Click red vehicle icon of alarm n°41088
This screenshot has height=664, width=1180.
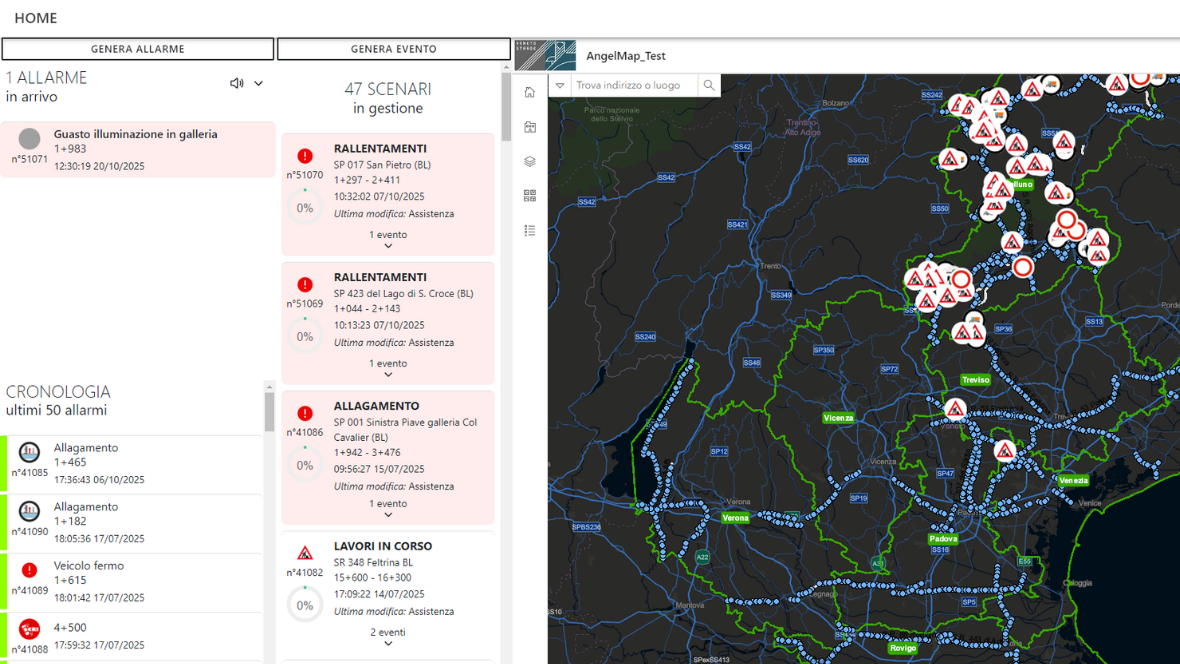[29, 629]
